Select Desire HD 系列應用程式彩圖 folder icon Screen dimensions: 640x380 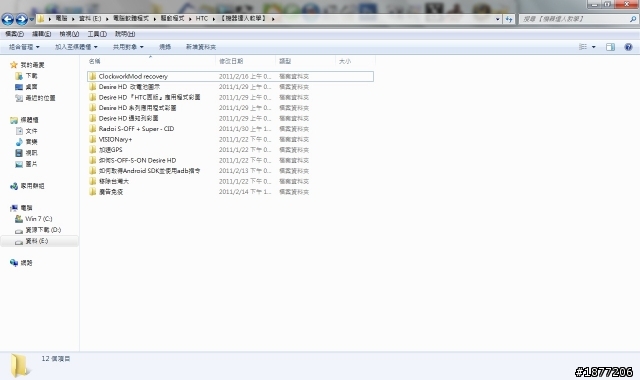[93, 108]
